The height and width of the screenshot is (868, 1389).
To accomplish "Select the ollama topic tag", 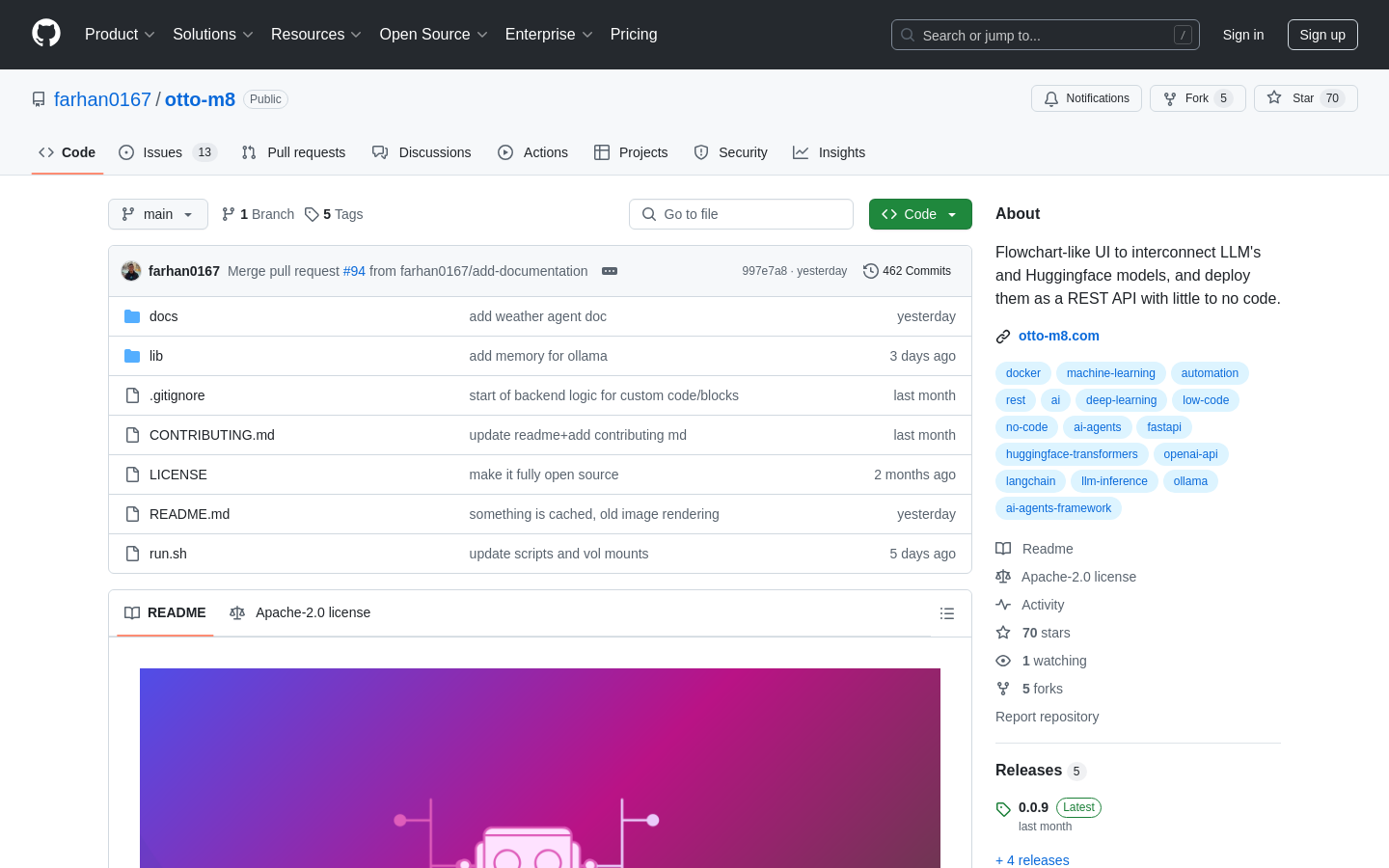I will point(1190,481).
